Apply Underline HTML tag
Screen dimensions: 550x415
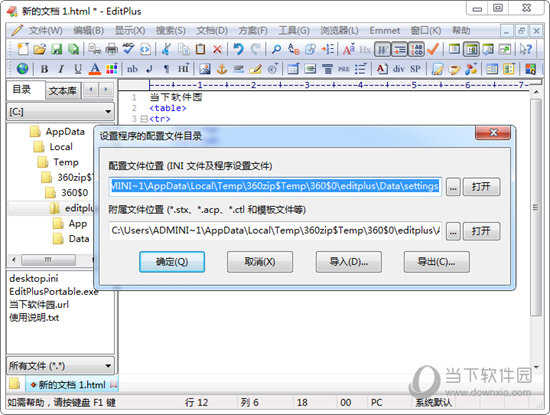[78, 69]
